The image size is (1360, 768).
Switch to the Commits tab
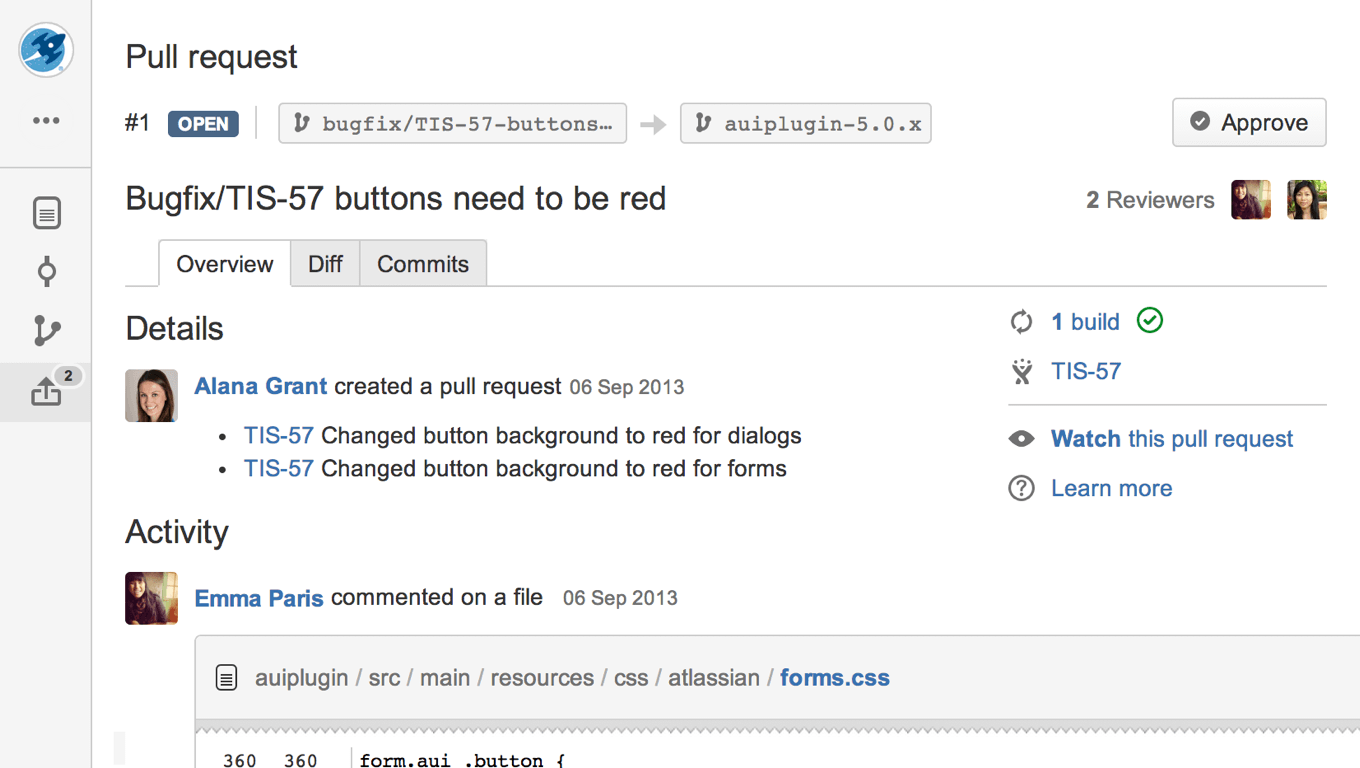(x=422, y=264)
